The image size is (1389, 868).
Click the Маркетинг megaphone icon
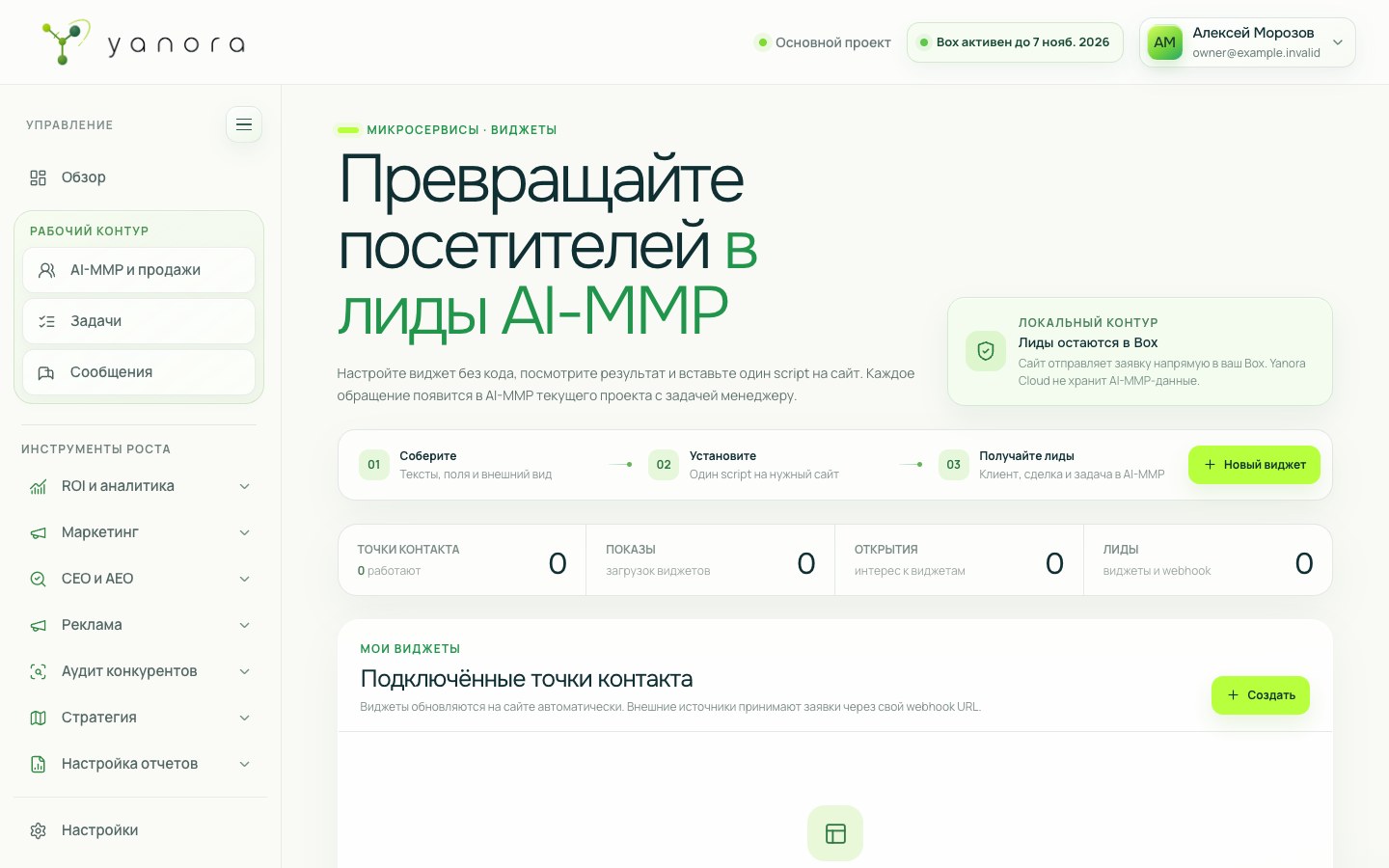pyautogui.click(x=39, y=532)
